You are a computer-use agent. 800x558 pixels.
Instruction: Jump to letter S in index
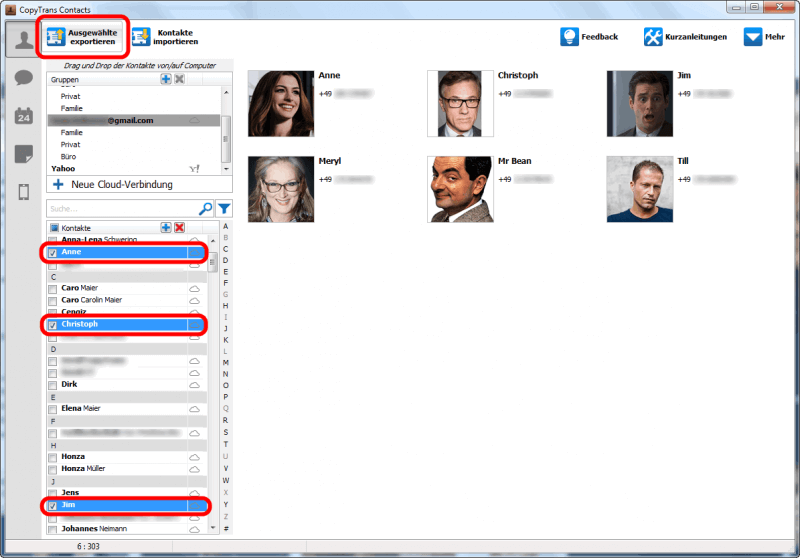pos(226,432)
